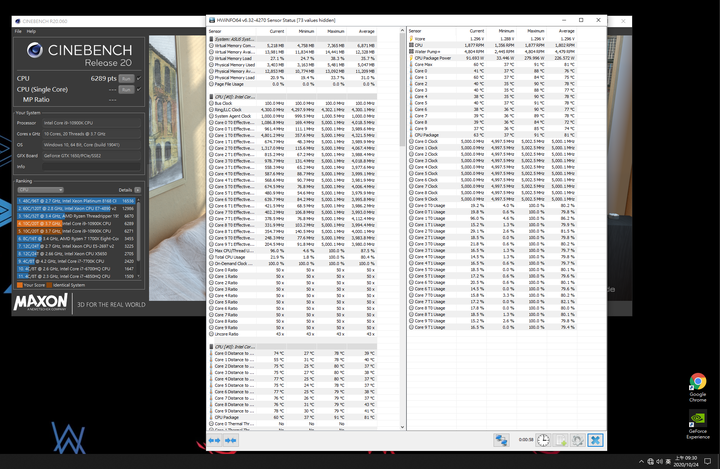The height and width of the screenshot is (469, 720).
Task: Select the Core Max temperature row
Action: 492,65
